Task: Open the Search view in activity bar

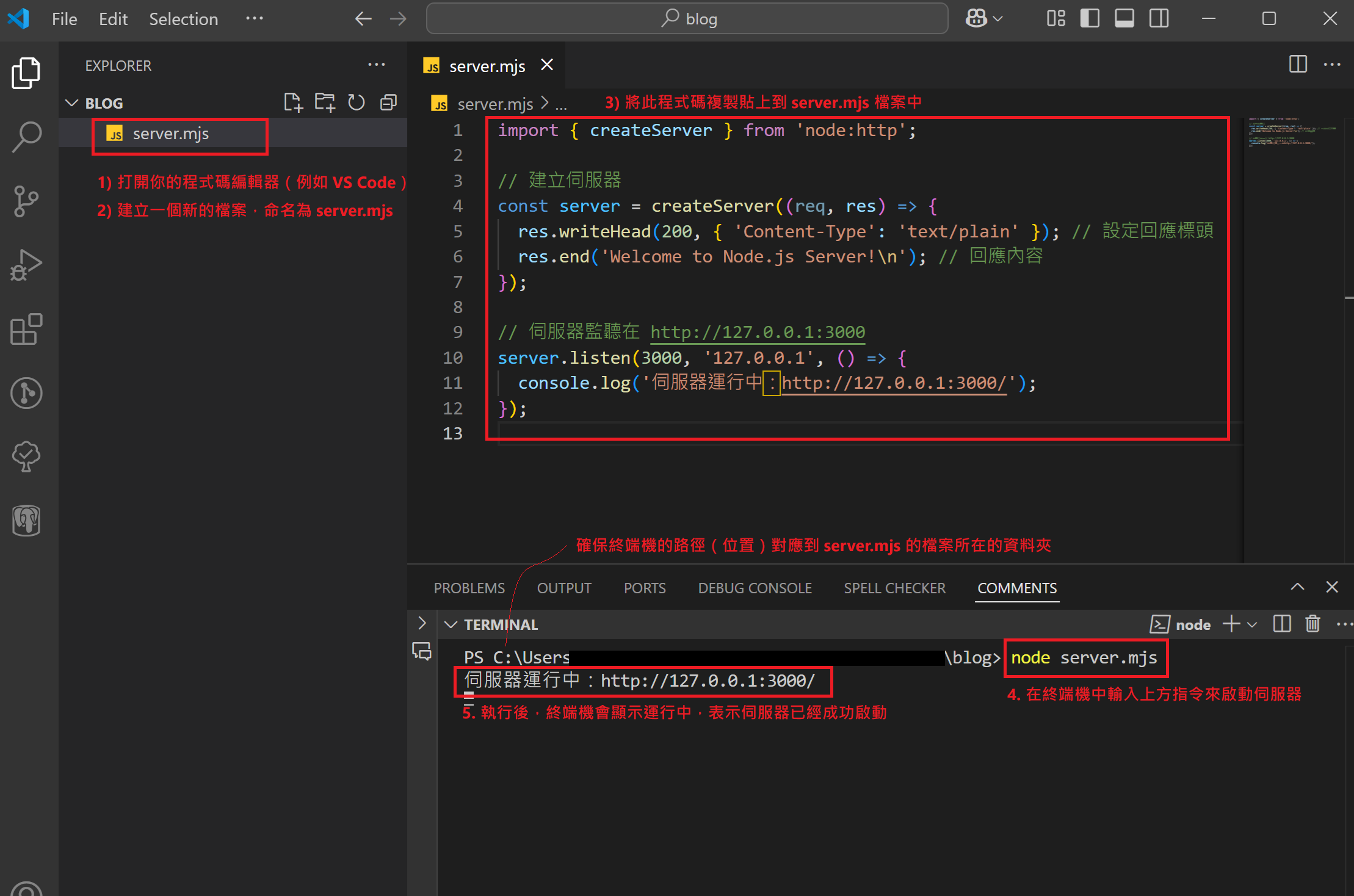Action: click(27, 137)
